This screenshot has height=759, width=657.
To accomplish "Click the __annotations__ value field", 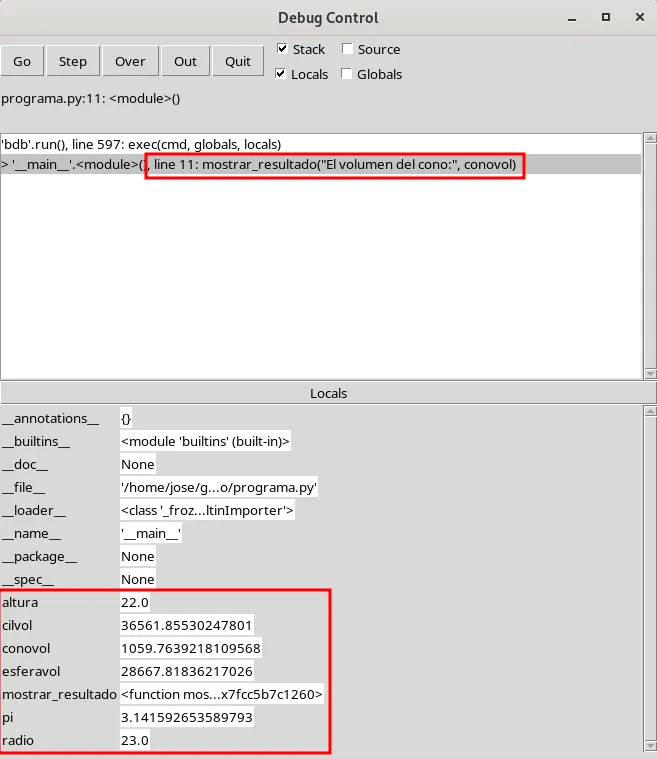I will pos(126,419).
